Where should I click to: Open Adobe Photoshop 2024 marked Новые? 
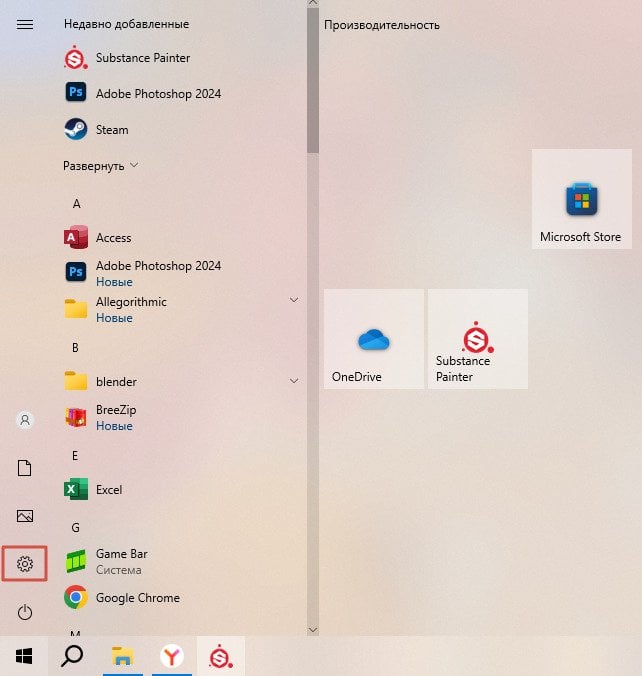(x=143, y=273)
